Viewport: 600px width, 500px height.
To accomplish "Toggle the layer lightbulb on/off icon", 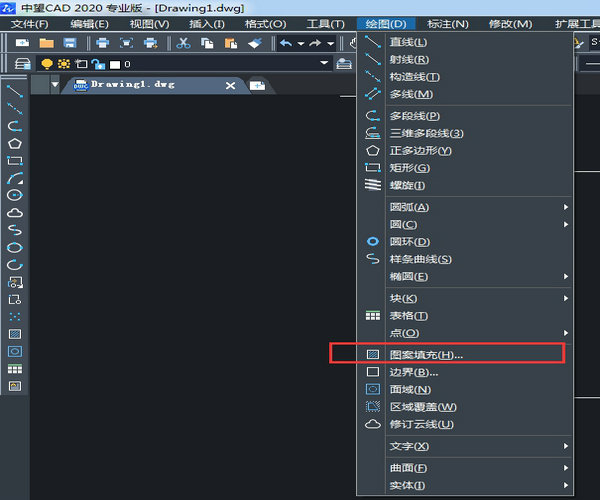I will tap(47, 64).
